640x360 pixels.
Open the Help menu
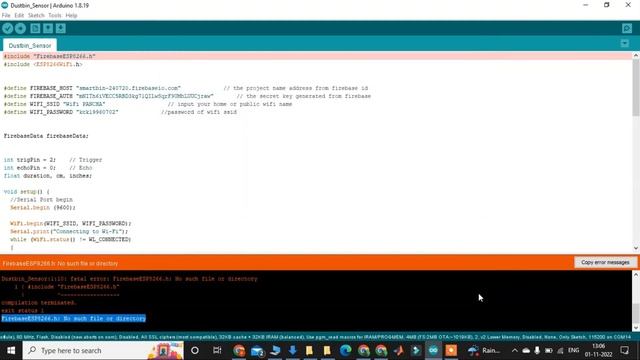click(x=71, y=16)
